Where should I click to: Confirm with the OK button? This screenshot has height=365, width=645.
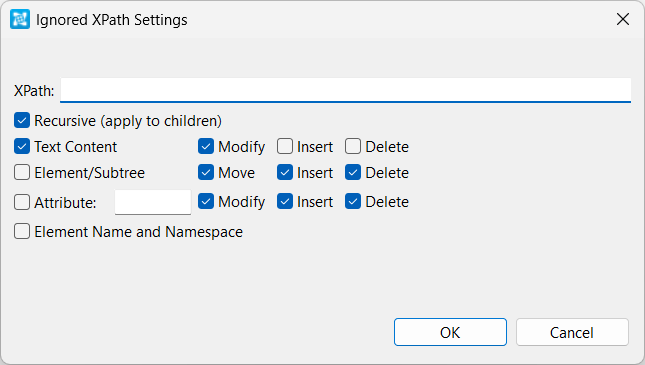coord(450,332)
